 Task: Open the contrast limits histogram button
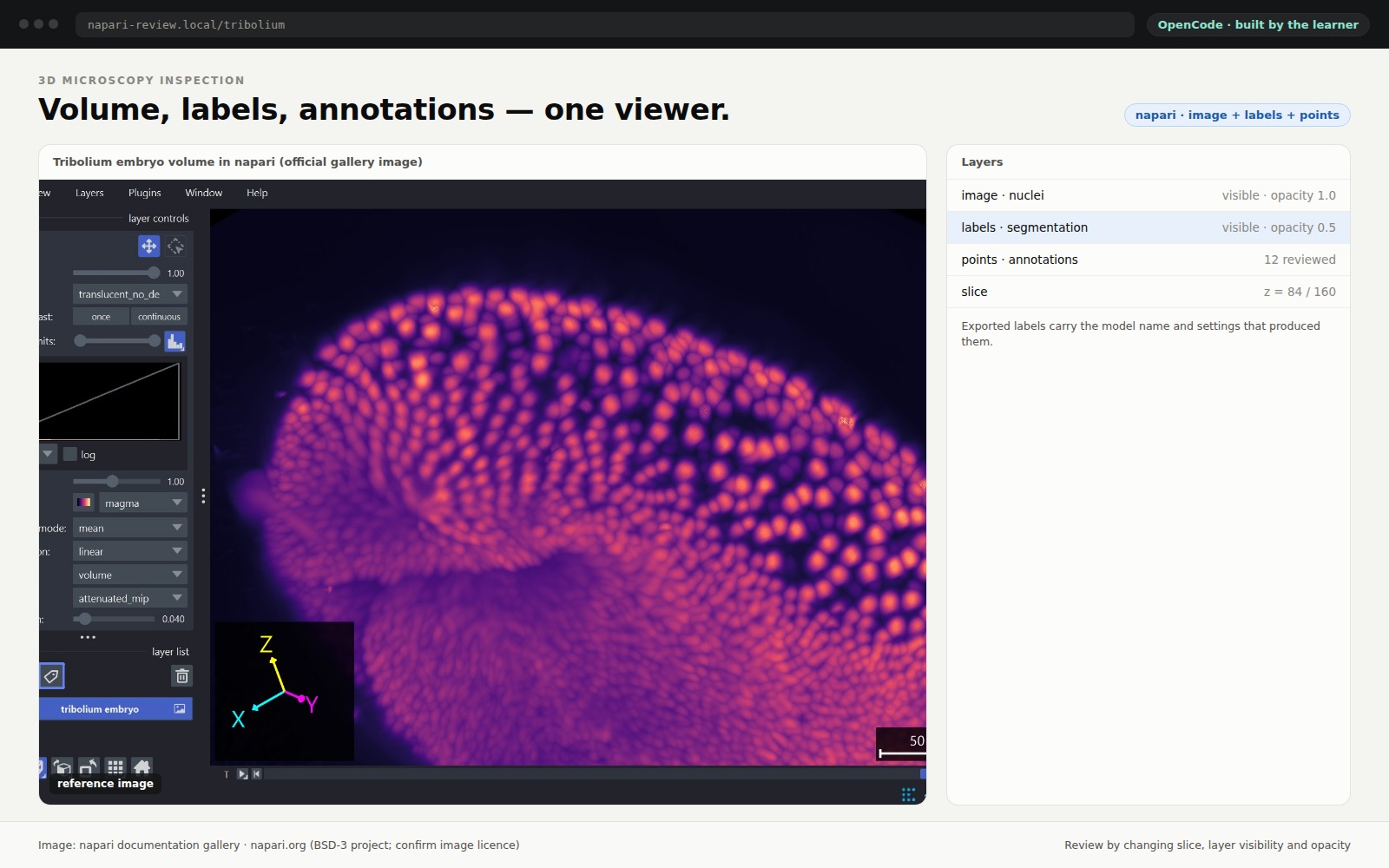(x=175, y=341)
